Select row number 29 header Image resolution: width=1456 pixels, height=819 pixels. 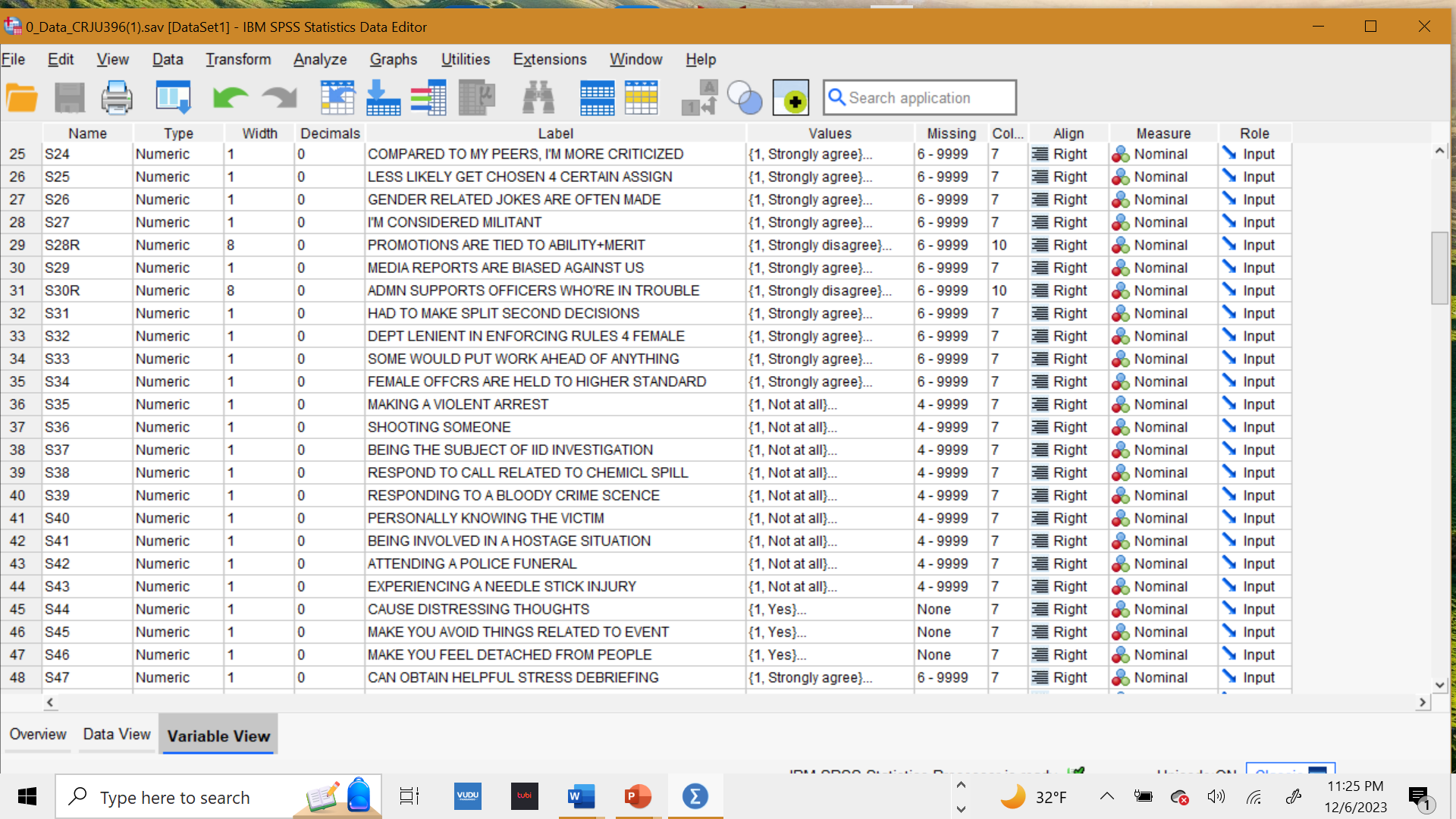17,245
